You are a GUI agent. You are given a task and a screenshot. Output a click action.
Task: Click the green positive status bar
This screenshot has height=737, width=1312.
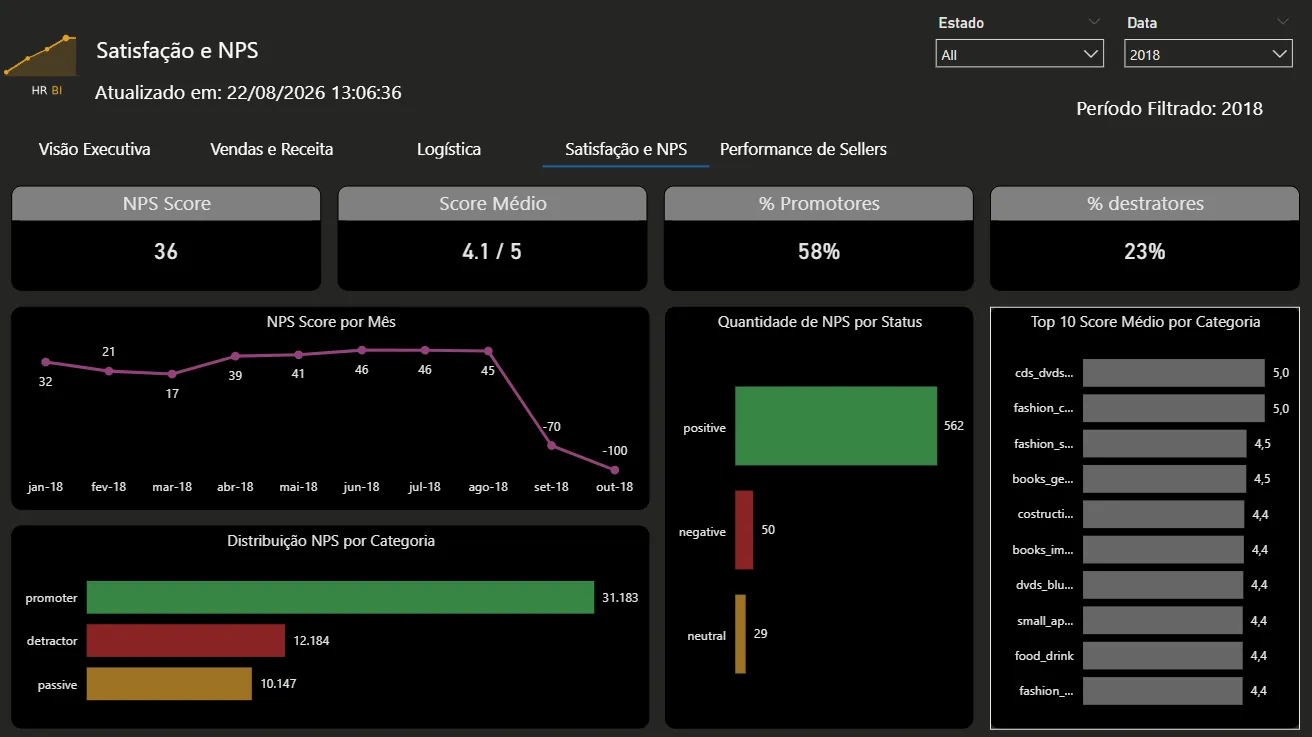tap(836, 426)
